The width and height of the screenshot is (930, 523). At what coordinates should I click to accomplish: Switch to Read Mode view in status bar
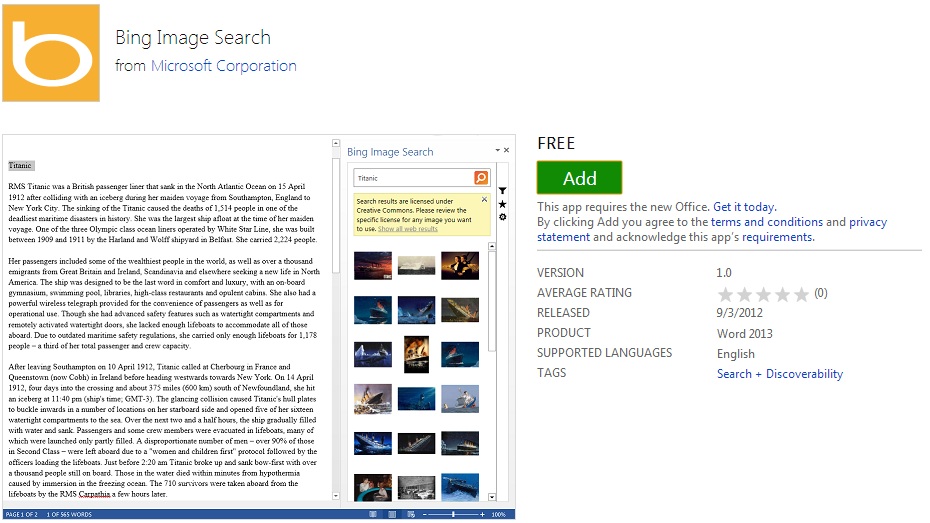[373, 514]
